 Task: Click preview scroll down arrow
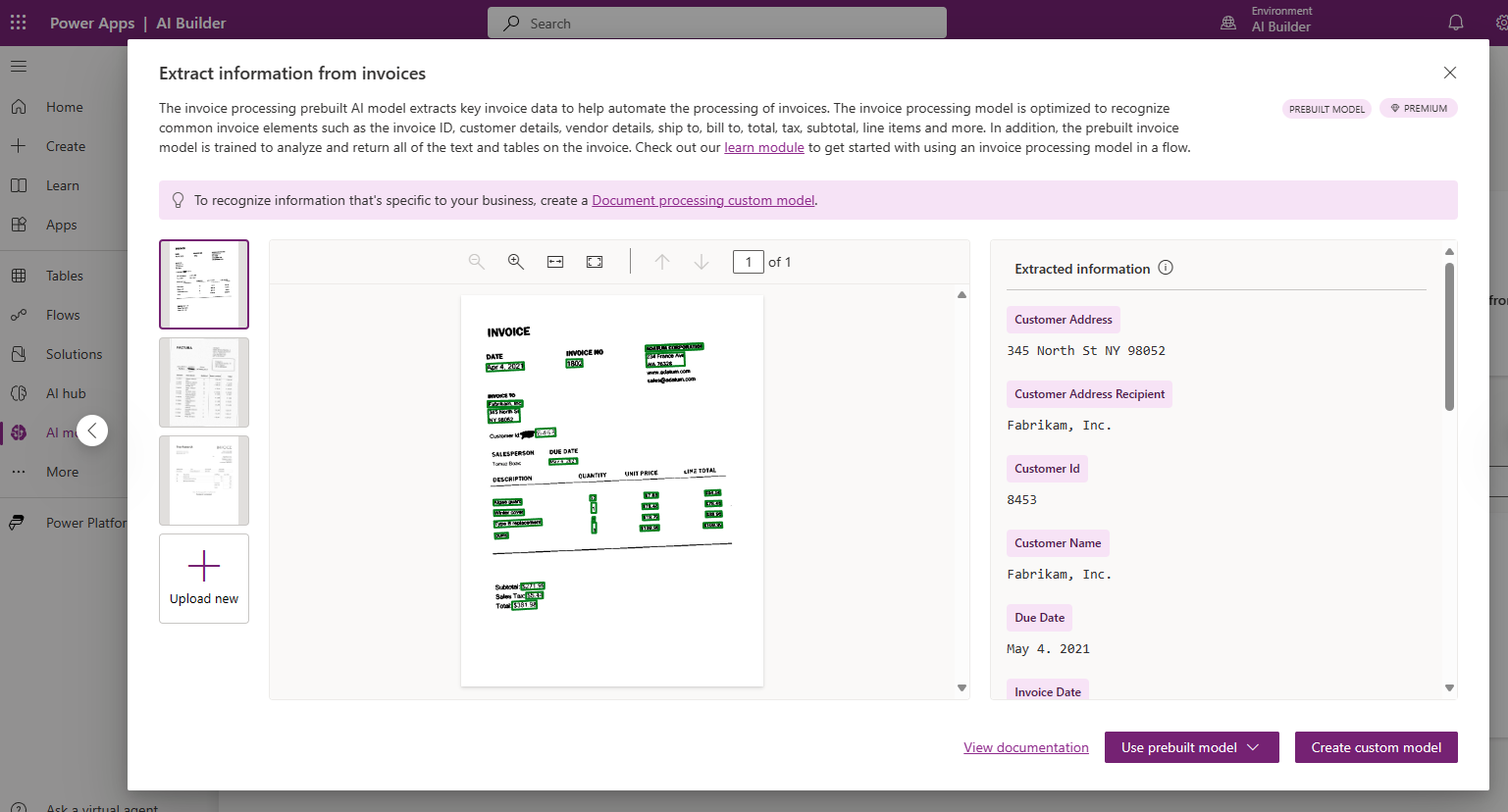point(962,687)
